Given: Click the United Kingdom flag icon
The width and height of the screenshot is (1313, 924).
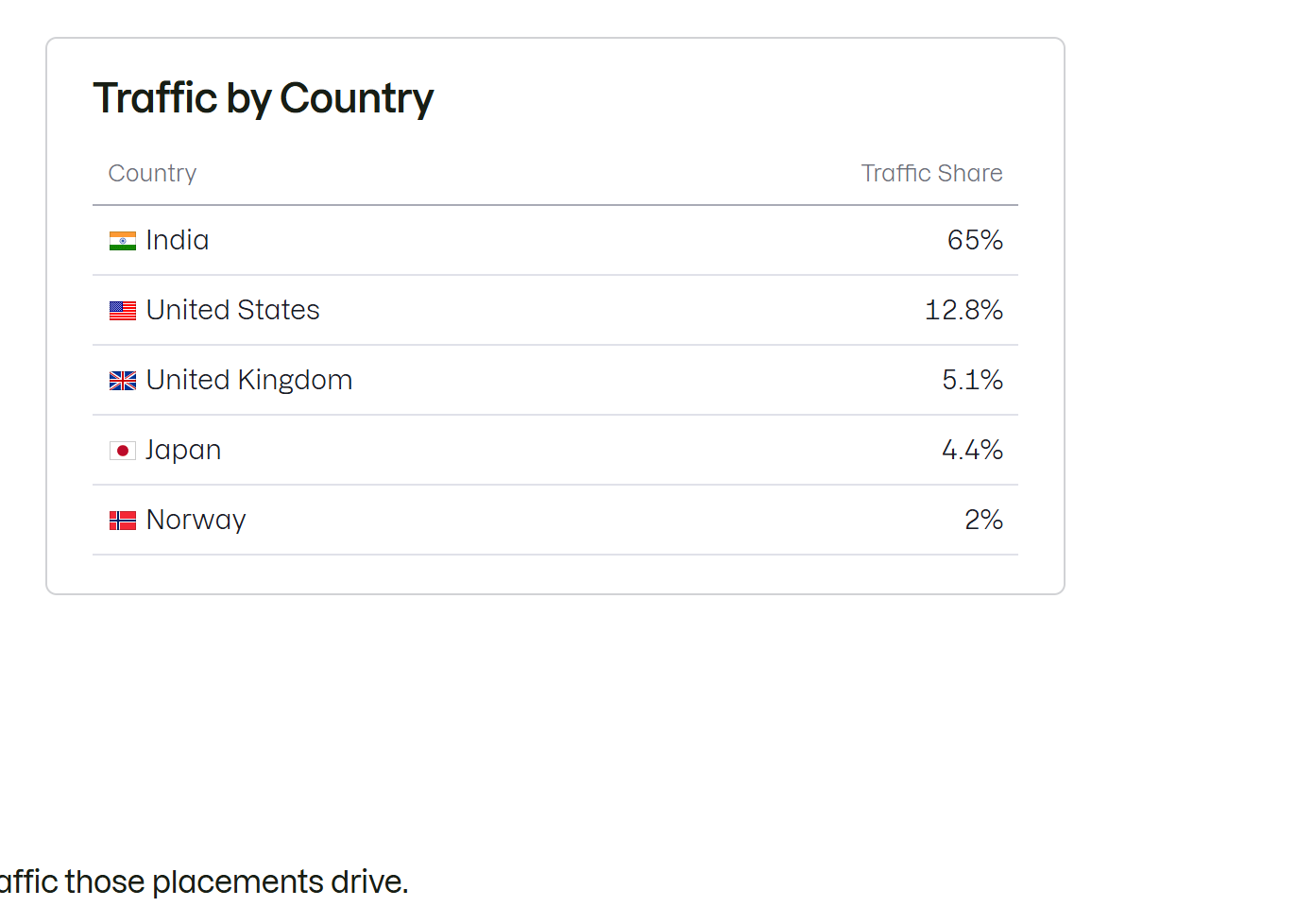Looking at the screenshot, I should pyautogui.click(x=123, y=381).
